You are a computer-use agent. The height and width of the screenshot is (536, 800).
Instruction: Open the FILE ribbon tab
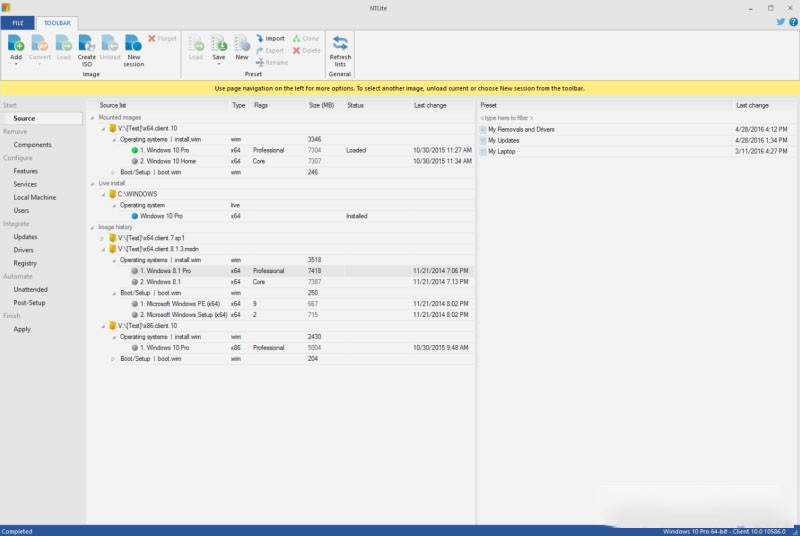click(x=17, y=21)
